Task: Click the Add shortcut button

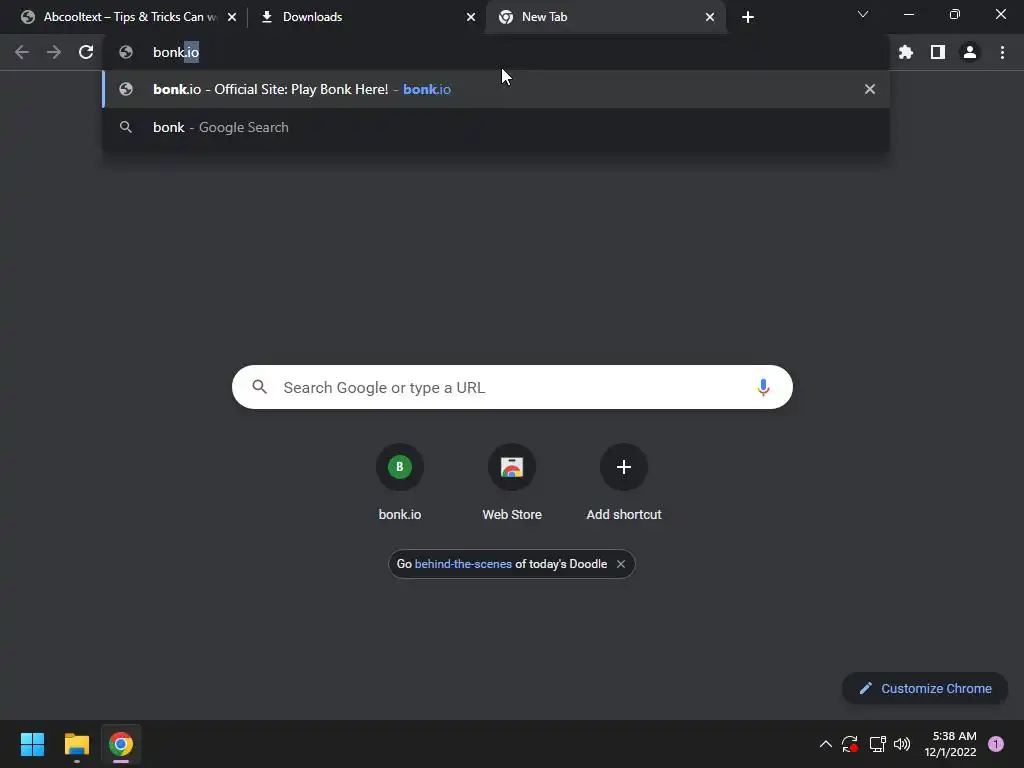Action: coord(624,483)
